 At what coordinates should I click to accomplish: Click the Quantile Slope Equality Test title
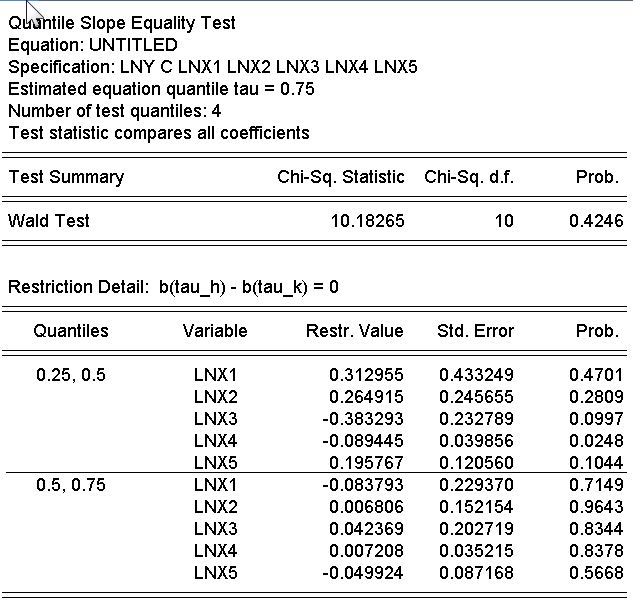tap(122, 22)
